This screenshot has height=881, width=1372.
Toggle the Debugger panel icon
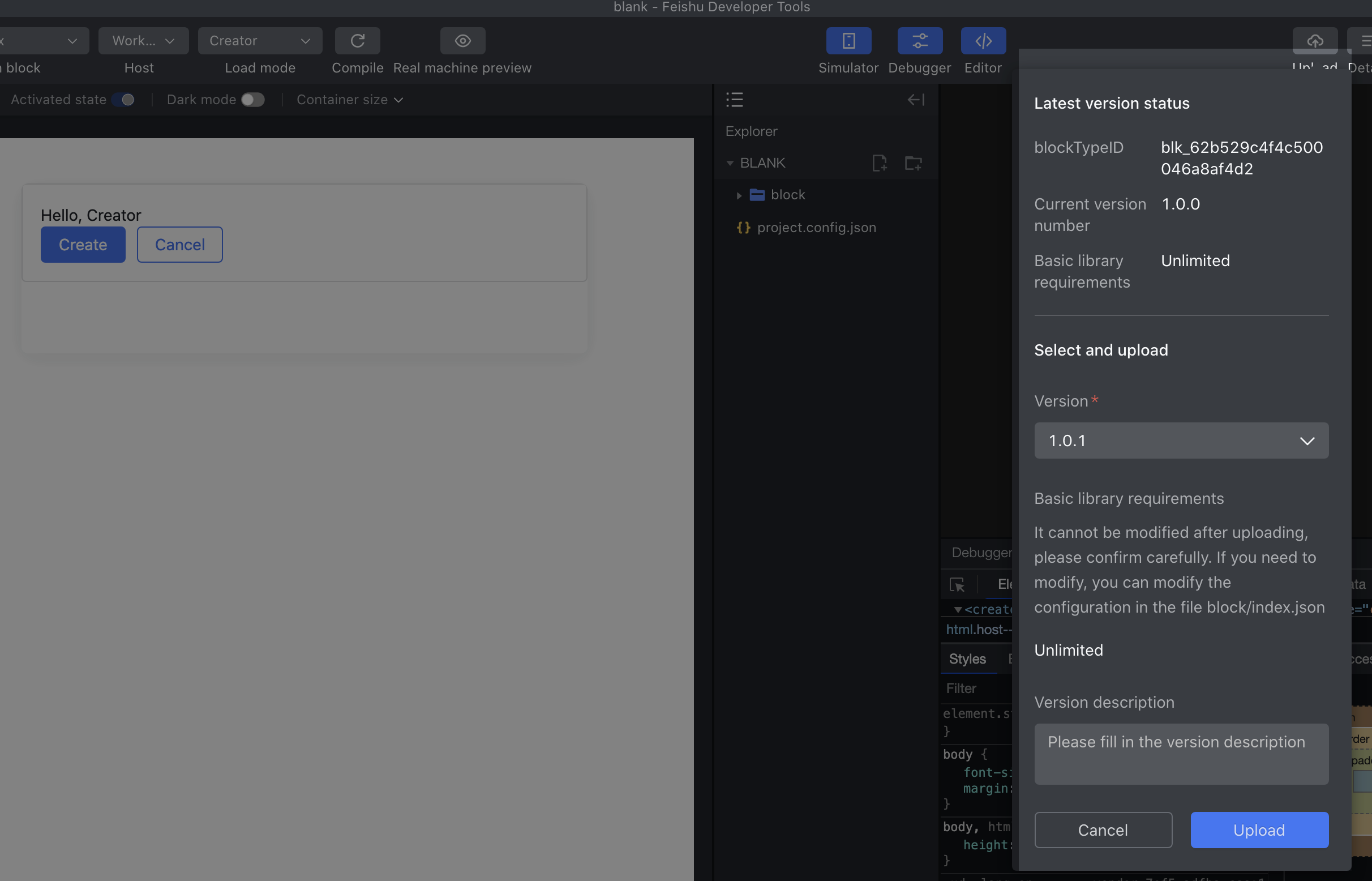[919, 41]
